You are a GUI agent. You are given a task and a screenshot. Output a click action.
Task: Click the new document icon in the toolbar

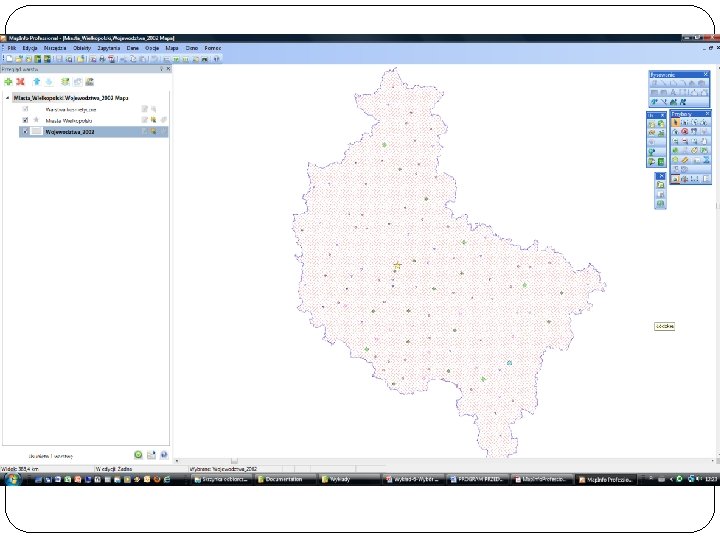tap(9, 59)
